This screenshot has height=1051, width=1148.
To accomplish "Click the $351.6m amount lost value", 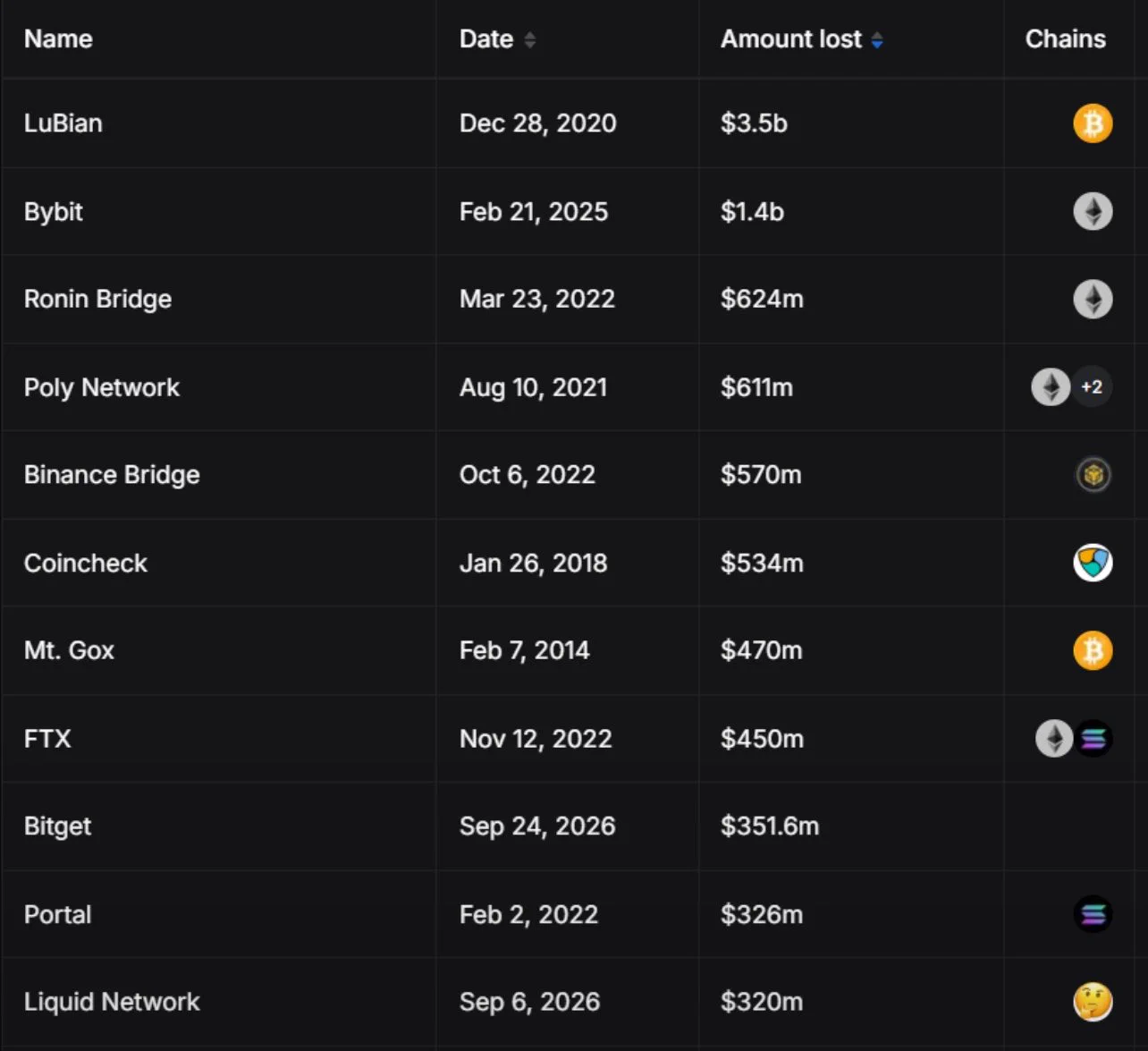I will point(771,826).
